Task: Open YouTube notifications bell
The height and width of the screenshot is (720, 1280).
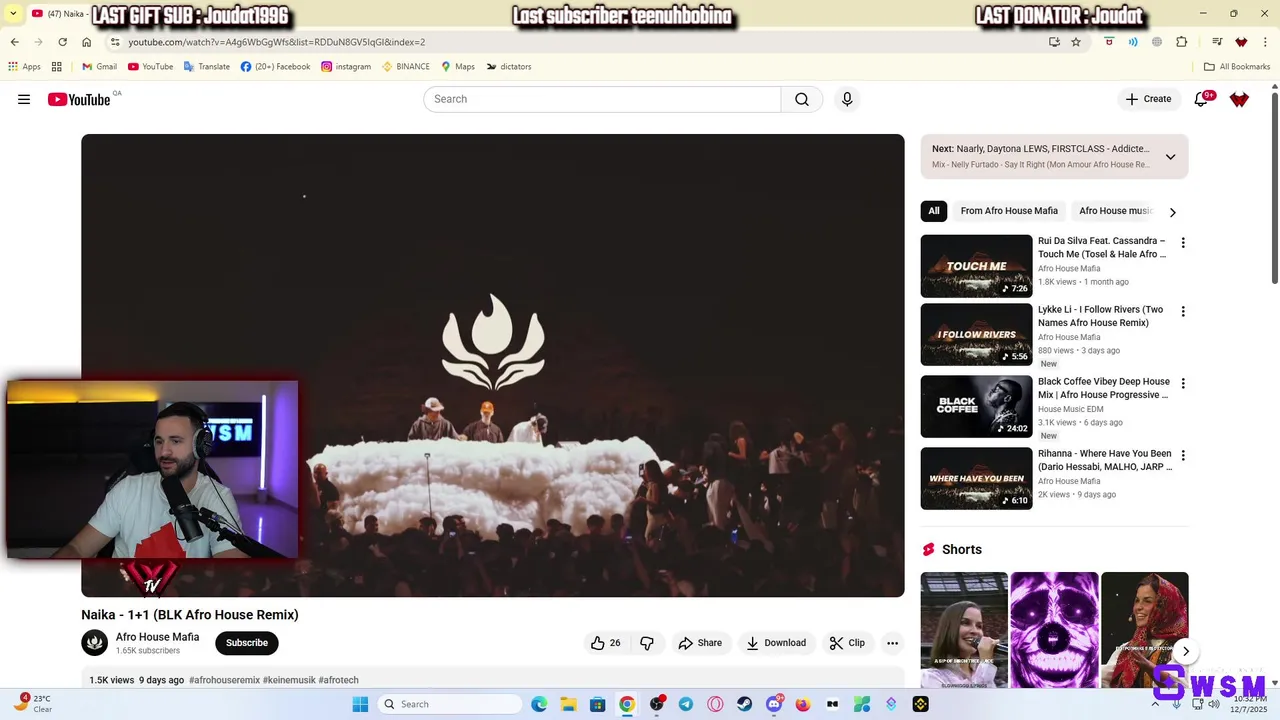Action: [x=1201, y=99]
